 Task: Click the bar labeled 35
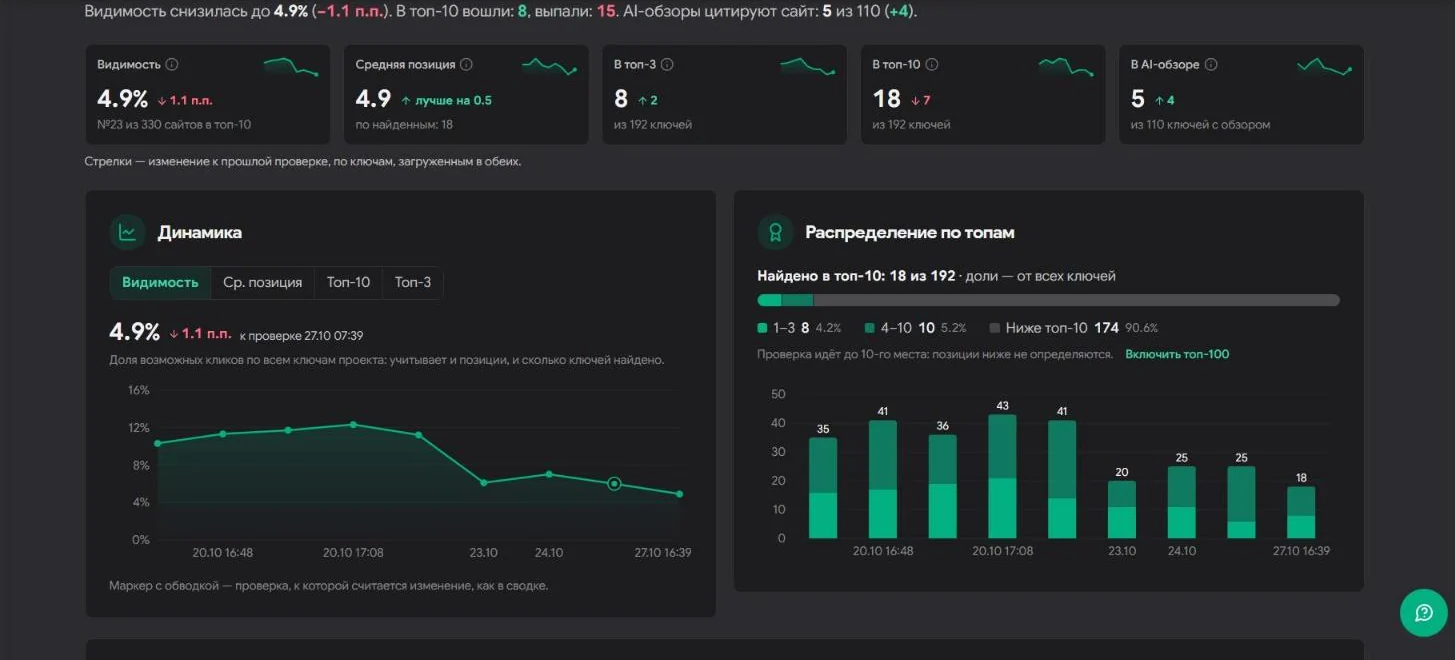823,488
